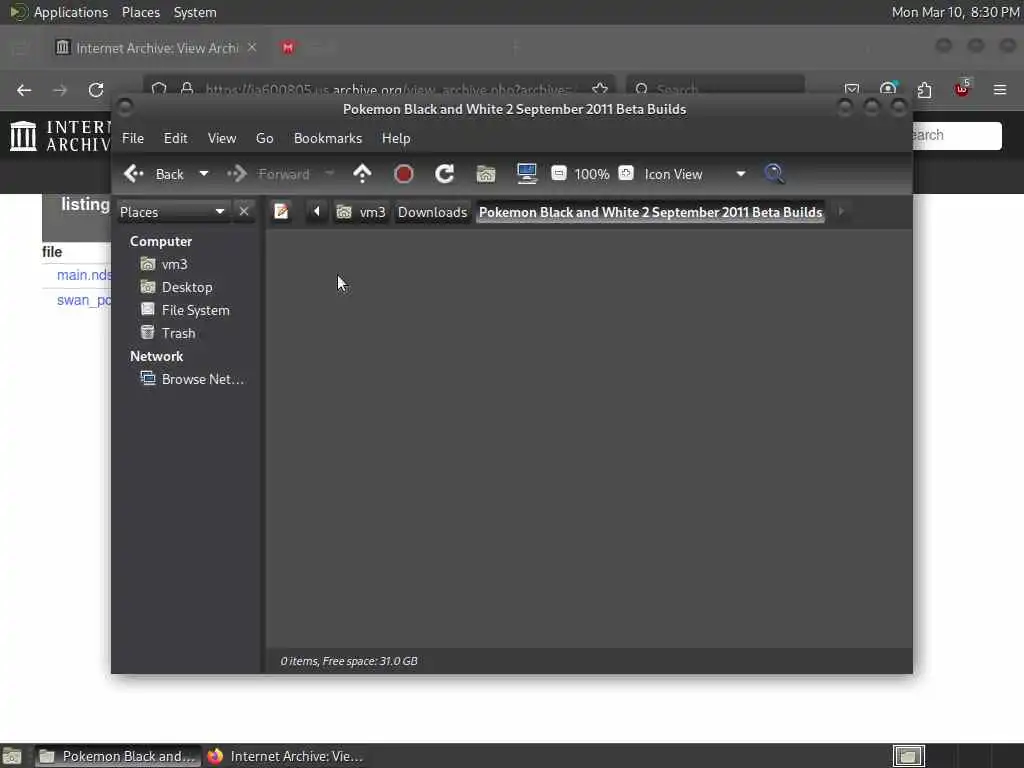Click the uBlock extension icon in Firefox

[x=962, y=89]
